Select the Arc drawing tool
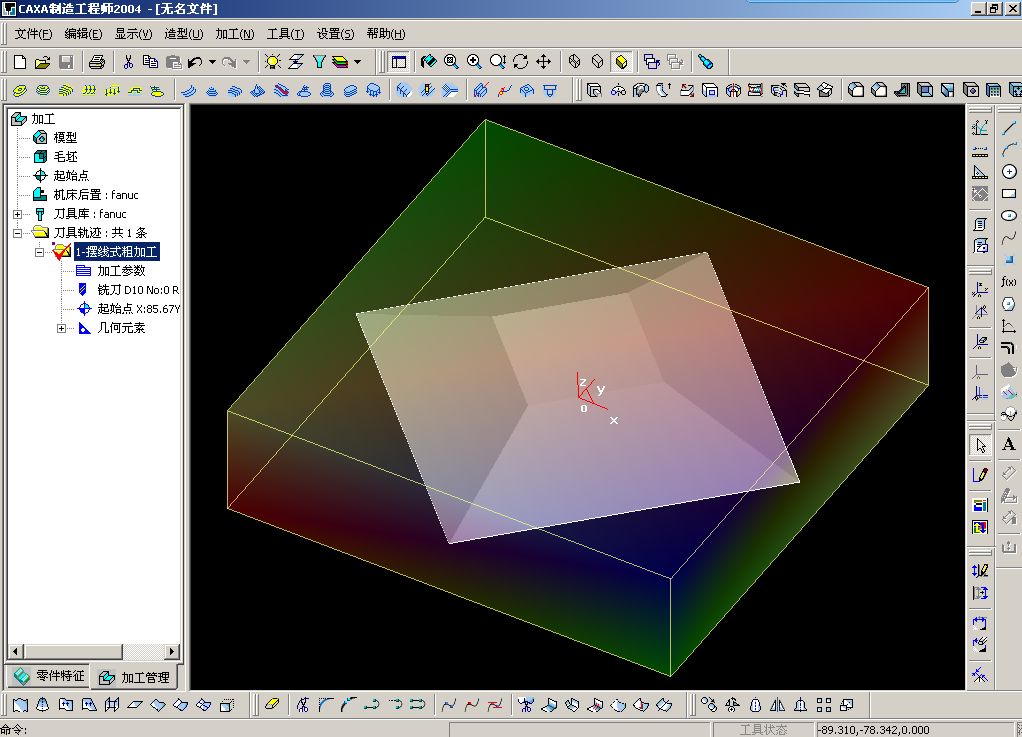Screen dimensions: 1022x737 tap(1008, 149)
